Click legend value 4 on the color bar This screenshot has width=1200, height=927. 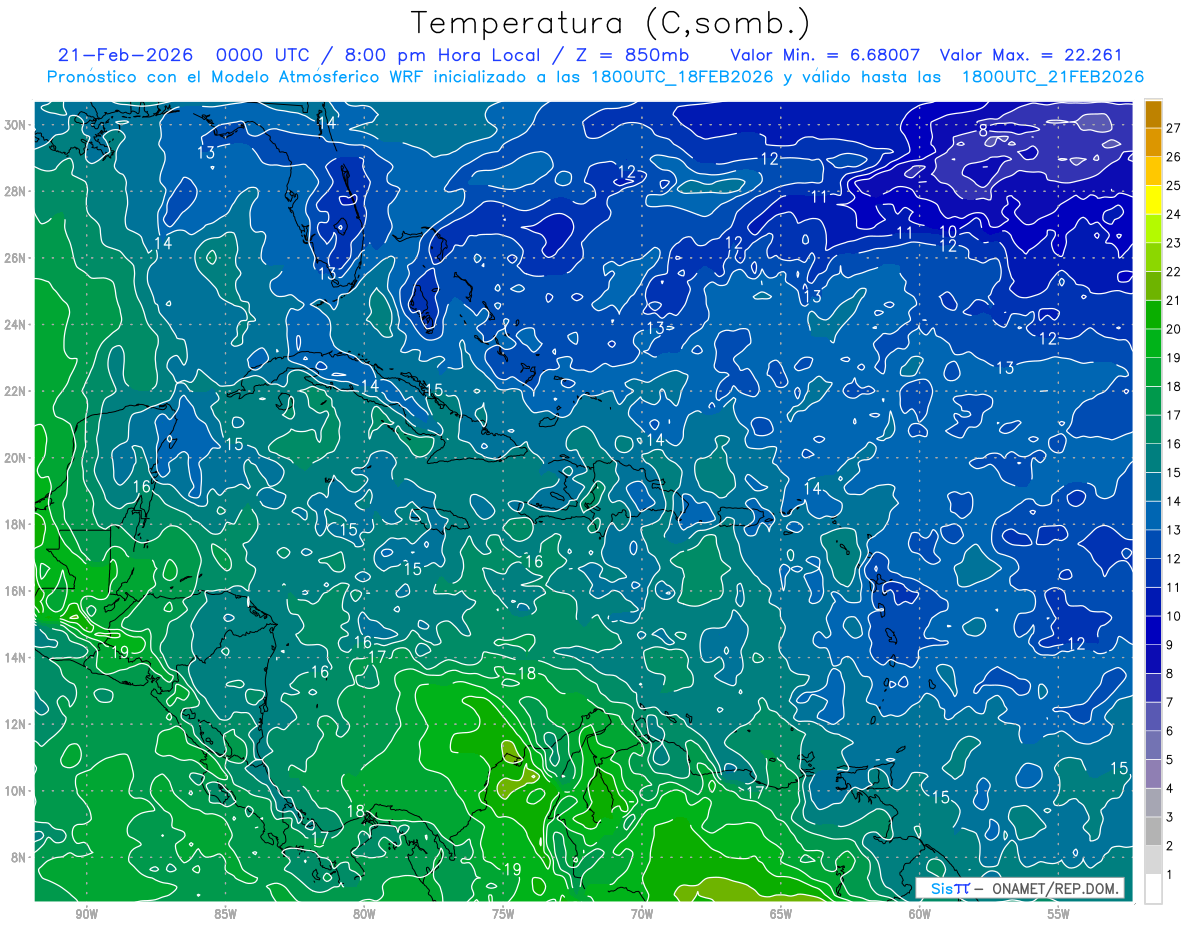1170,788
